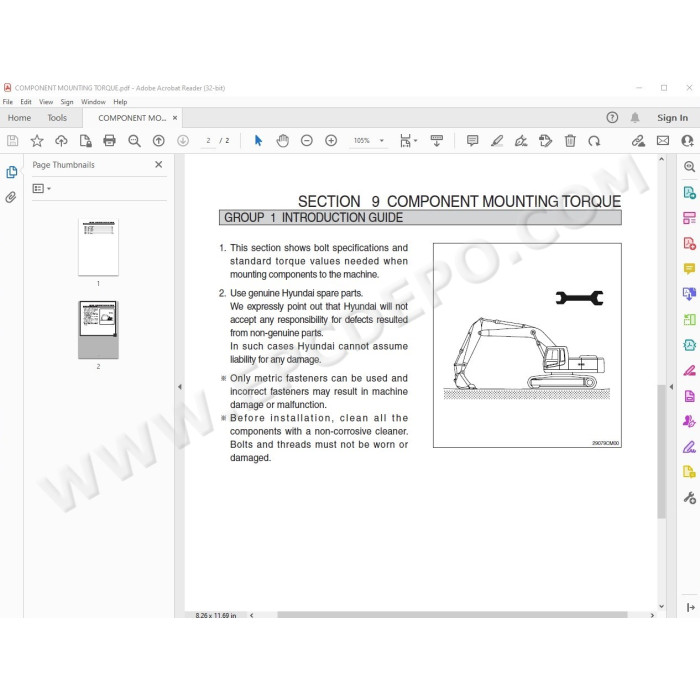Open the yellow Comment tool in right pane
Screen dimensions: 700x700
pos(689,268)
